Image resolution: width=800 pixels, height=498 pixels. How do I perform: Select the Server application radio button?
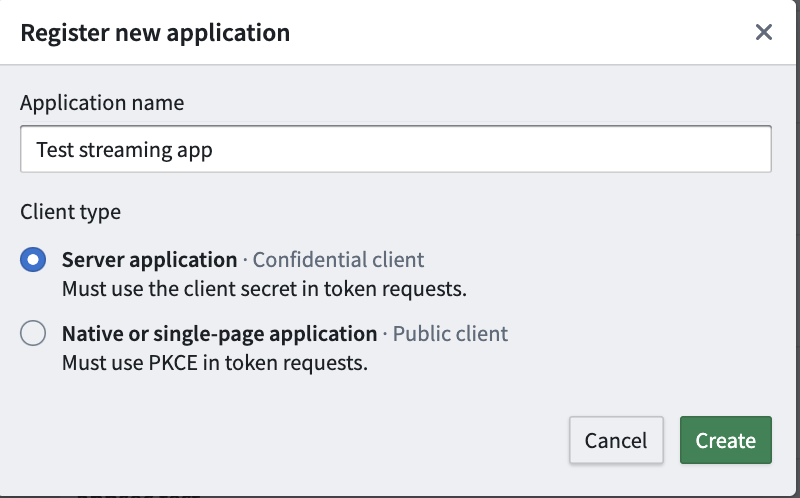[33, 260]
